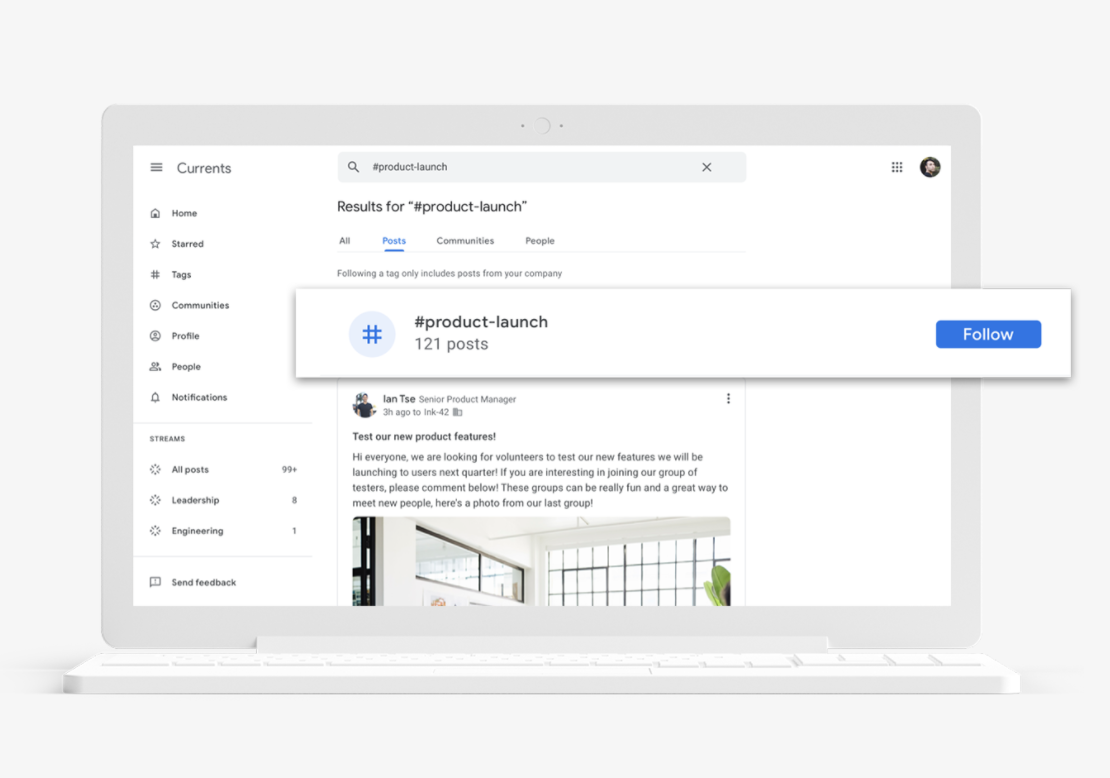Click the search field with #product-launch
Screen dimensions: 1110x778
tap(542, 167)
